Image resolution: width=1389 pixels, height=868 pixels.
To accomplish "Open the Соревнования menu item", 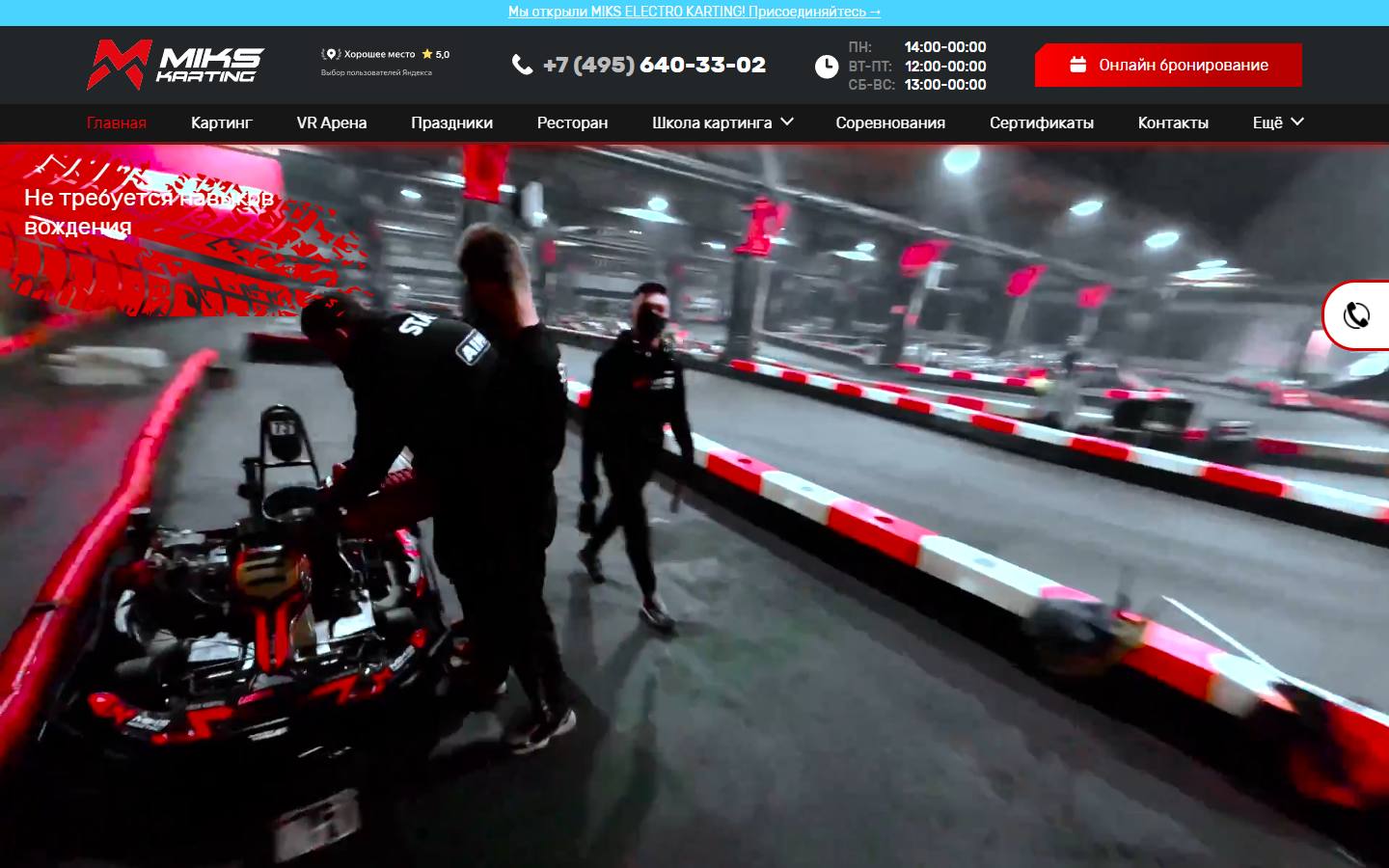I will pyautogui.click(x=890, y=122).
